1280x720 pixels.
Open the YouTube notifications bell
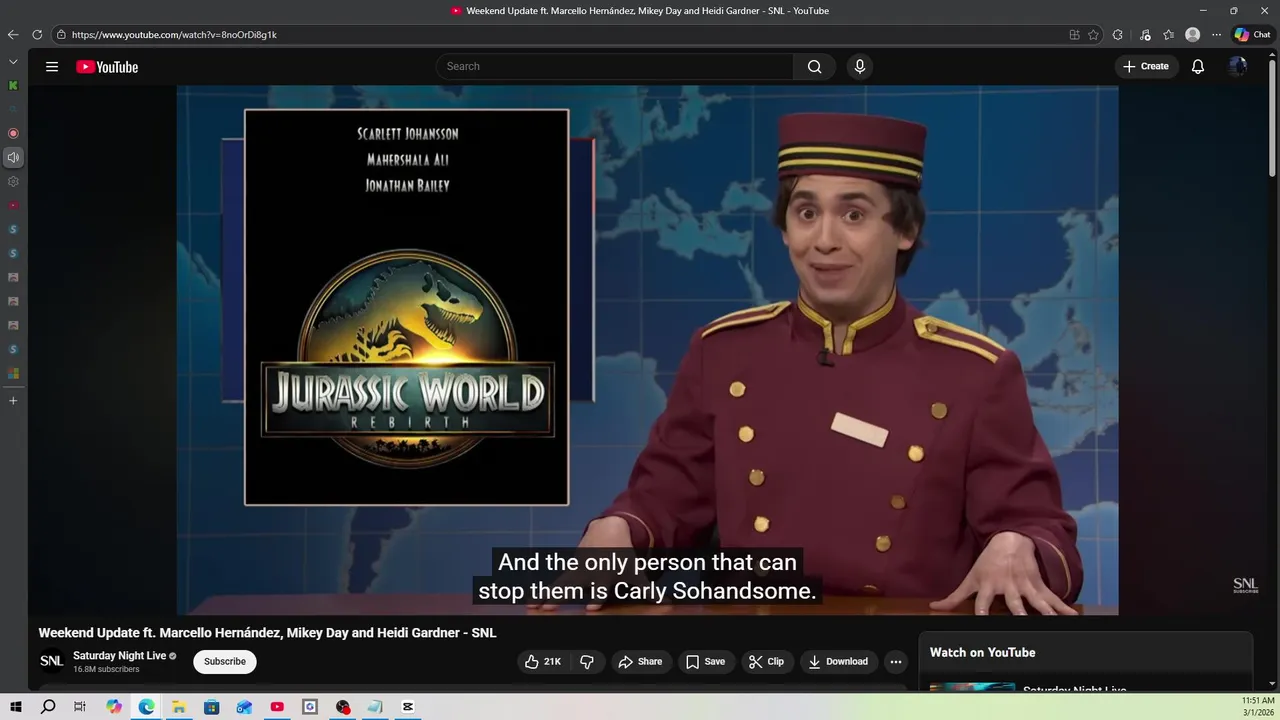pyautogui.click(x=1197, y=66)
